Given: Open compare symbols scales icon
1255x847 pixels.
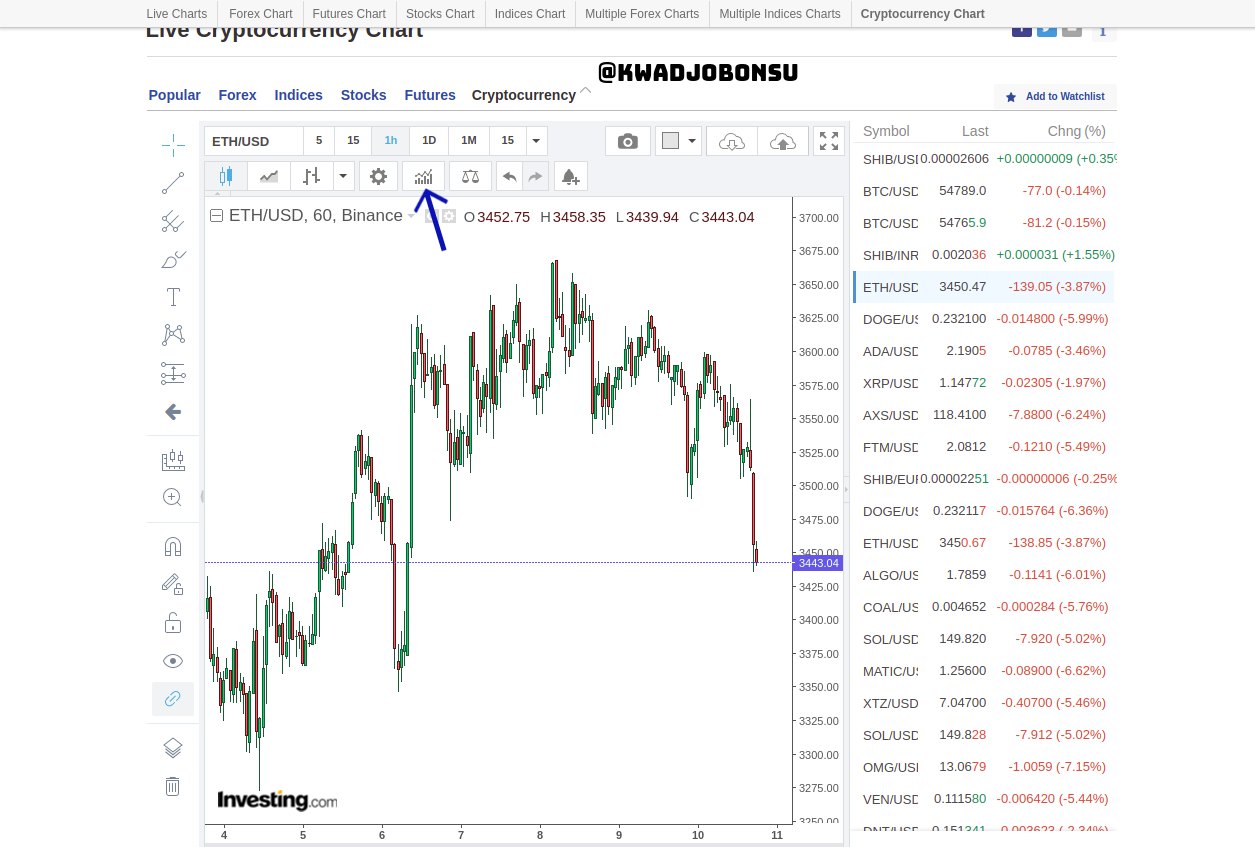Looking at the screenshot, I should [x=470, y=177].
